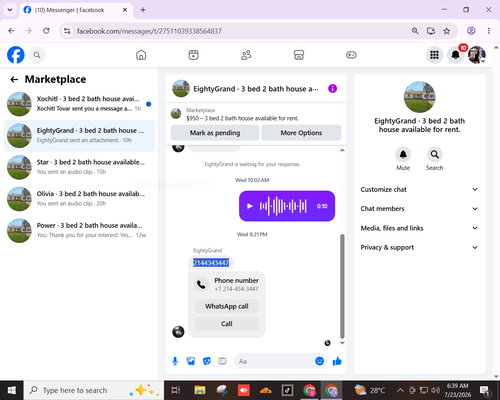Open the Gaming controller icon
The image size is (500, 400).
(351, 55)
